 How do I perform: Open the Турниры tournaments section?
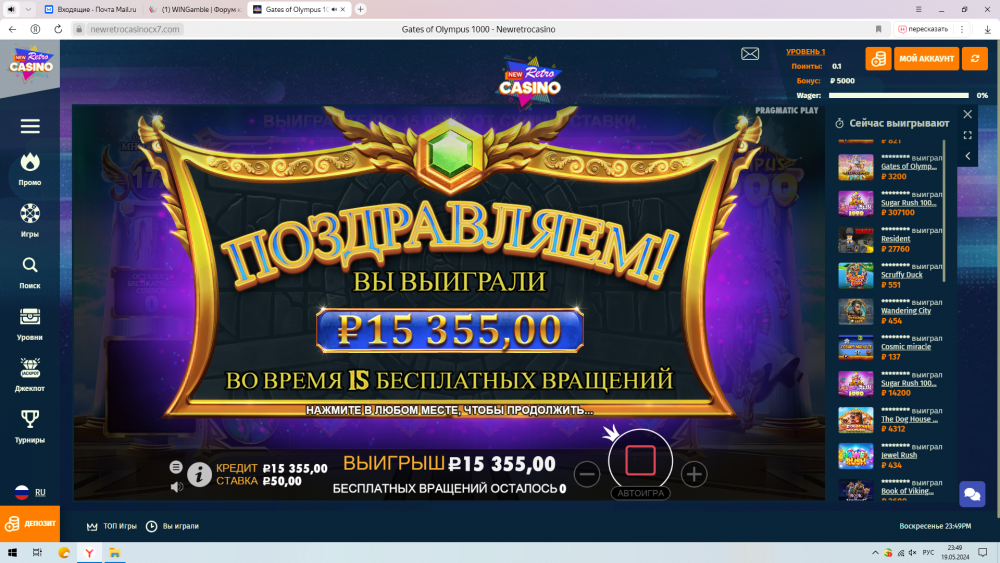point(30,427)
